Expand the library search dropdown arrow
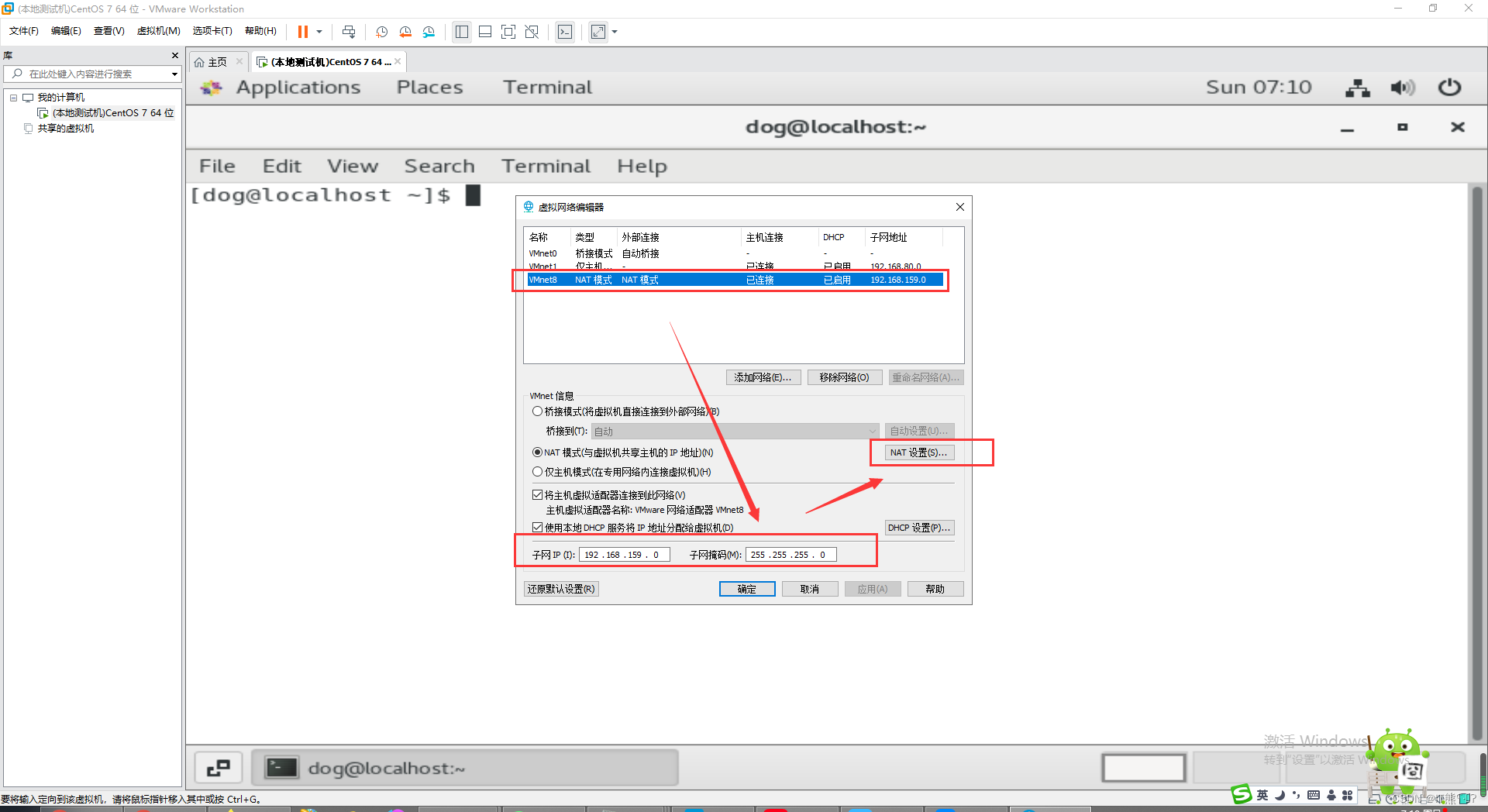1488x812 pixels. 174,74
